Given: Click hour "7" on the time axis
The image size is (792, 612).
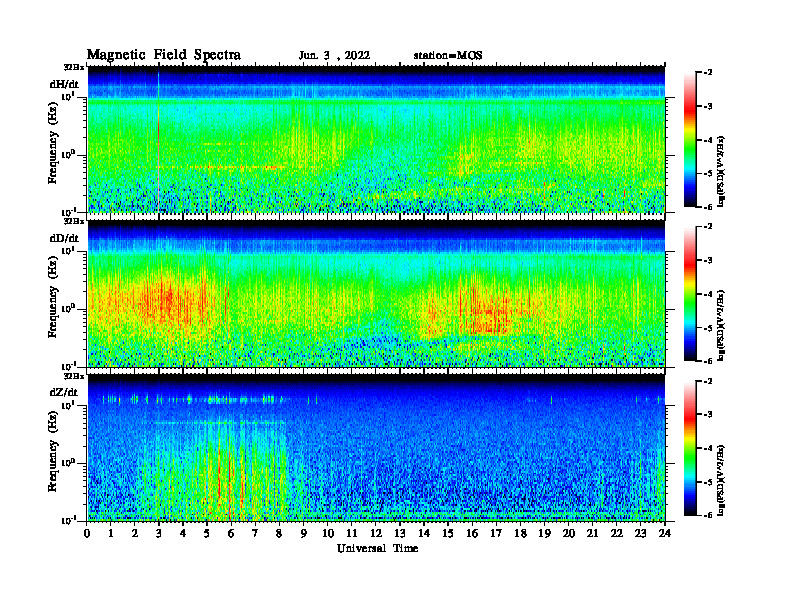Looking at the screenshot, I should coord(255,533).
